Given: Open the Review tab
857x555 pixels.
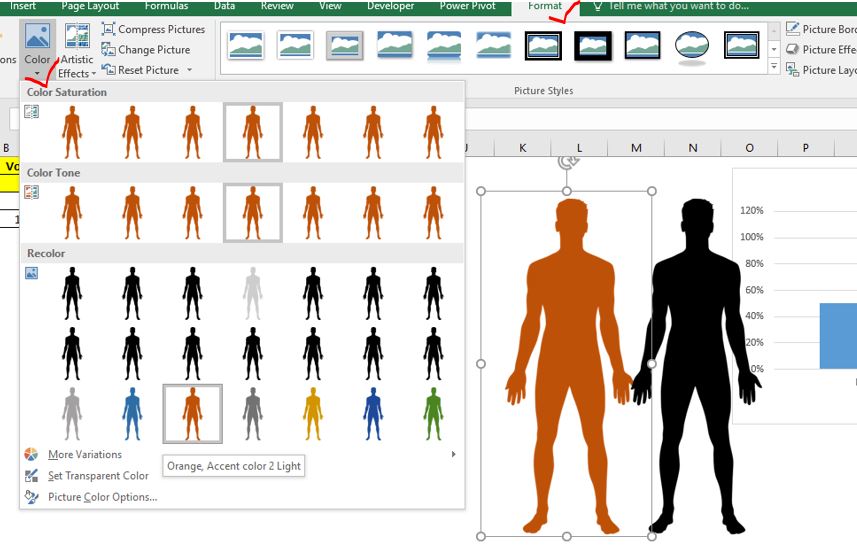Looking at the screenshot, I should point(277,6).
